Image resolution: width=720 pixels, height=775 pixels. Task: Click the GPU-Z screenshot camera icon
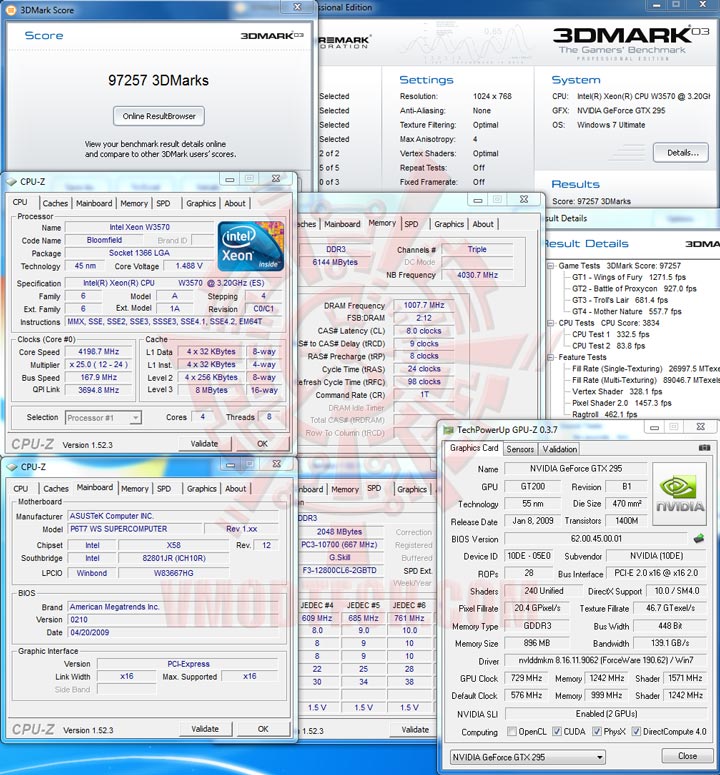tap(704, 447)
